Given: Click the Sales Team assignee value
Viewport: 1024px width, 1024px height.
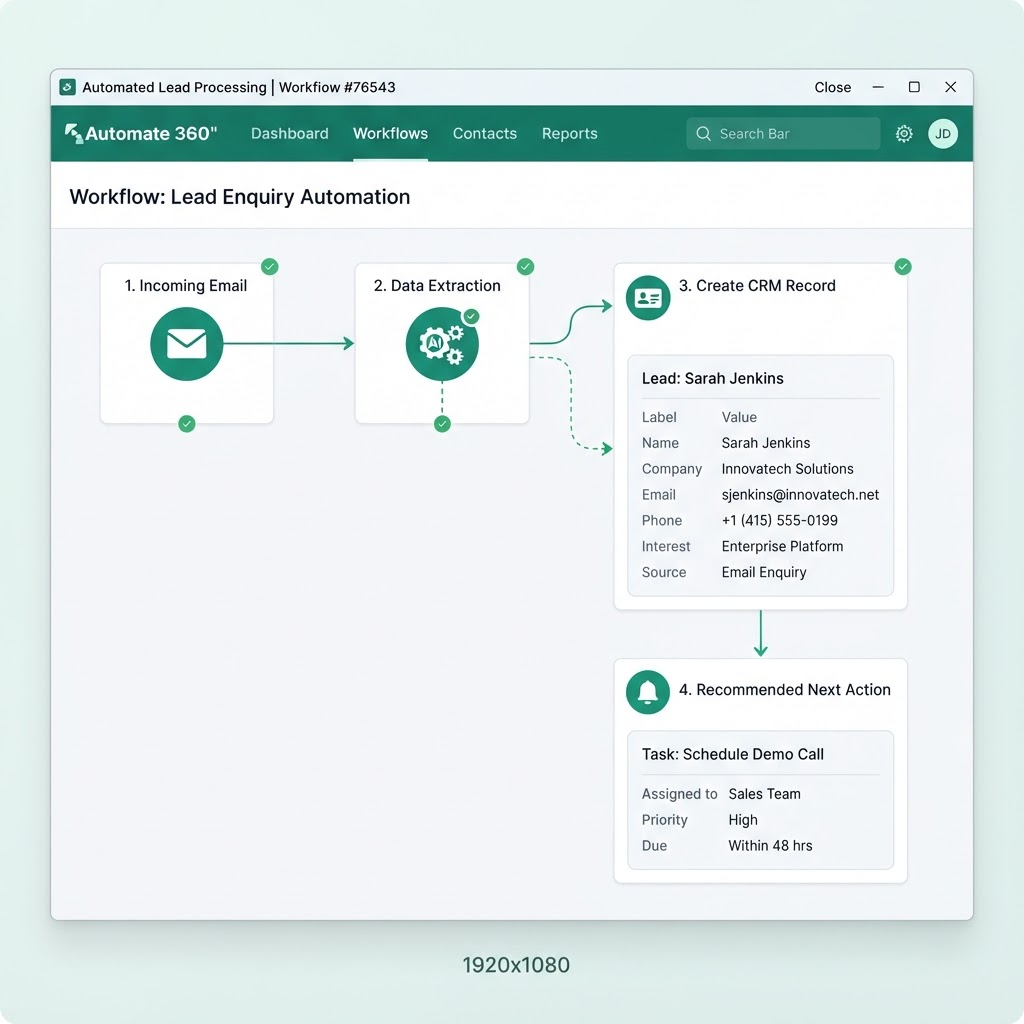Looking at the screenshot, I should coord(764,794).
